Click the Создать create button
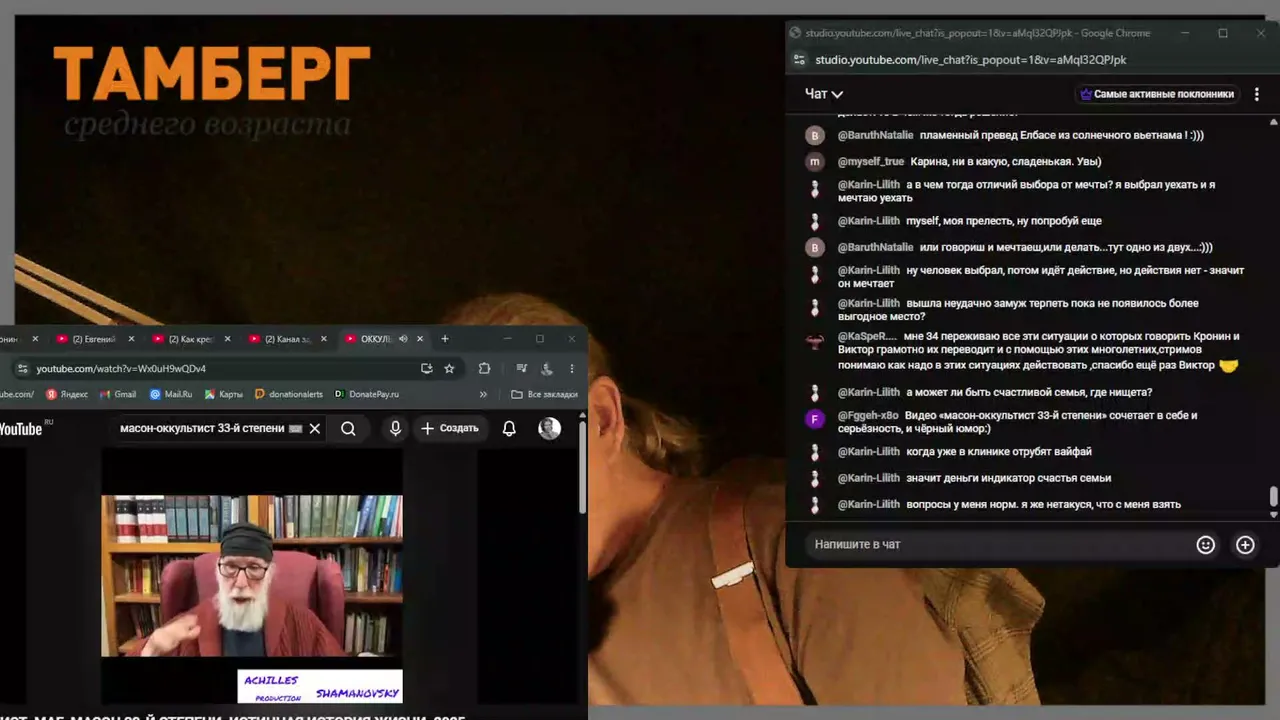Image resolution: width=1280 pixels, height=720 pixels. coord(450,428)
